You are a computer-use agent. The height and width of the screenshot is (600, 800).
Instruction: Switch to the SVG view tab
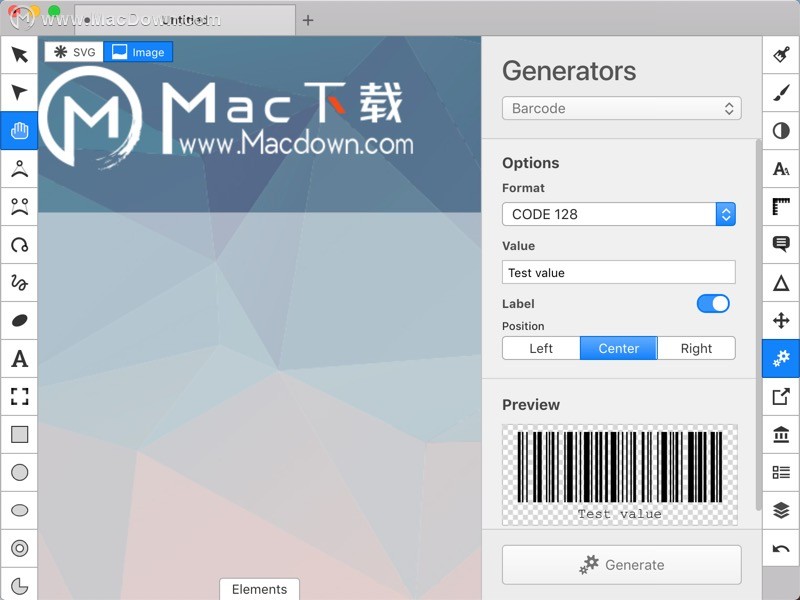point(74,52)
